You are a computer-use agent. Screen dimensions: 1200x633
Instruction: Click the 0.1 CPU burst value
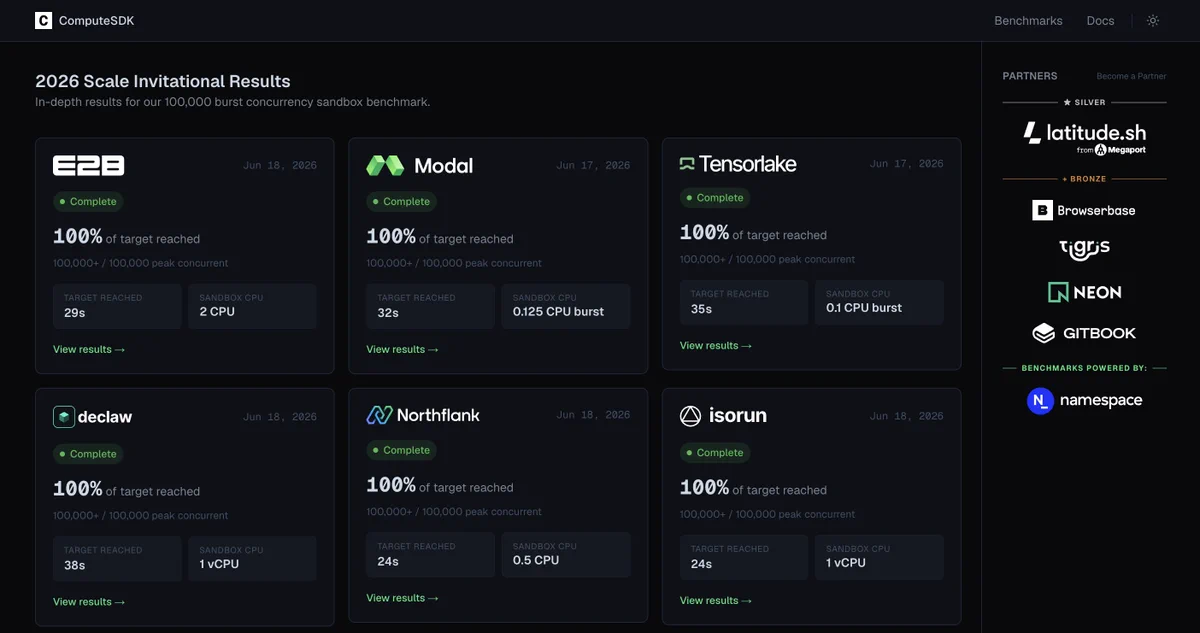coord(864,308)
